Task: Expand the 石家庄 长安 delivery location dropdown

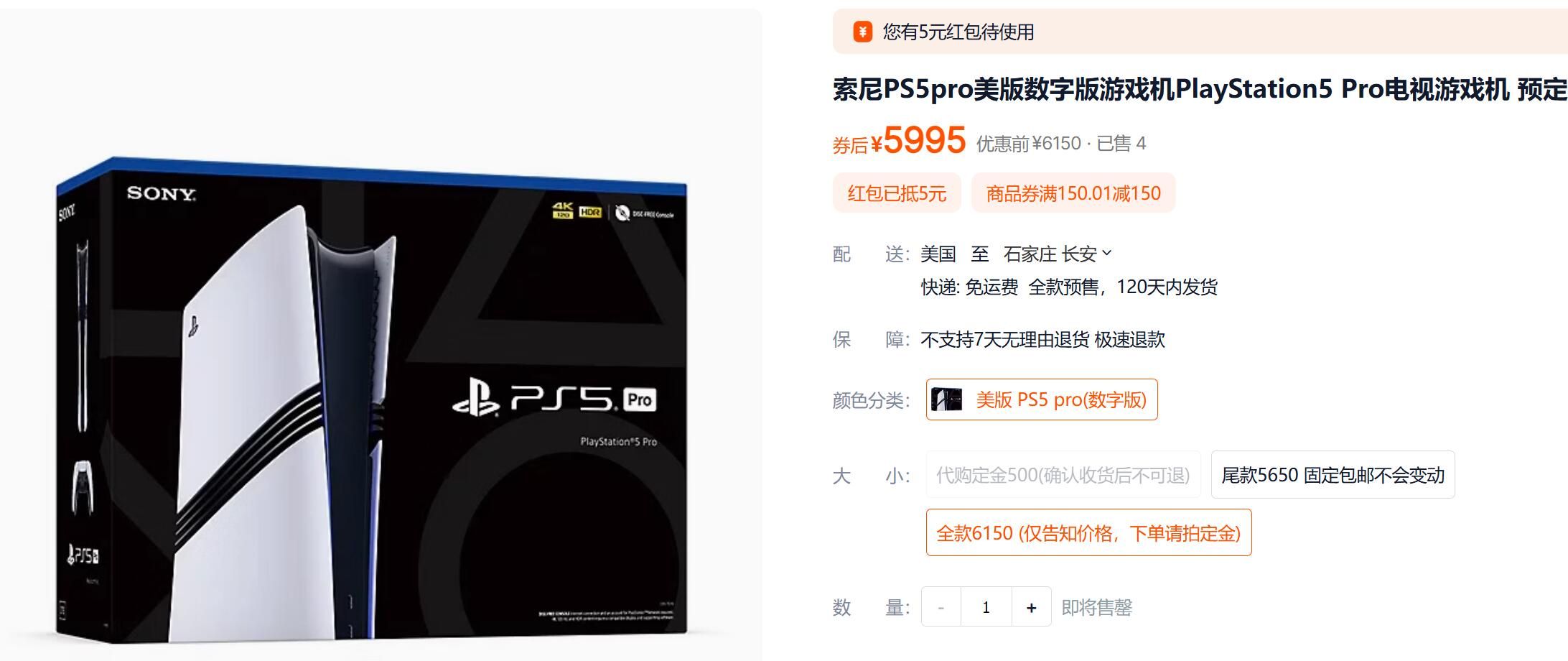Action: point(1057,254)
